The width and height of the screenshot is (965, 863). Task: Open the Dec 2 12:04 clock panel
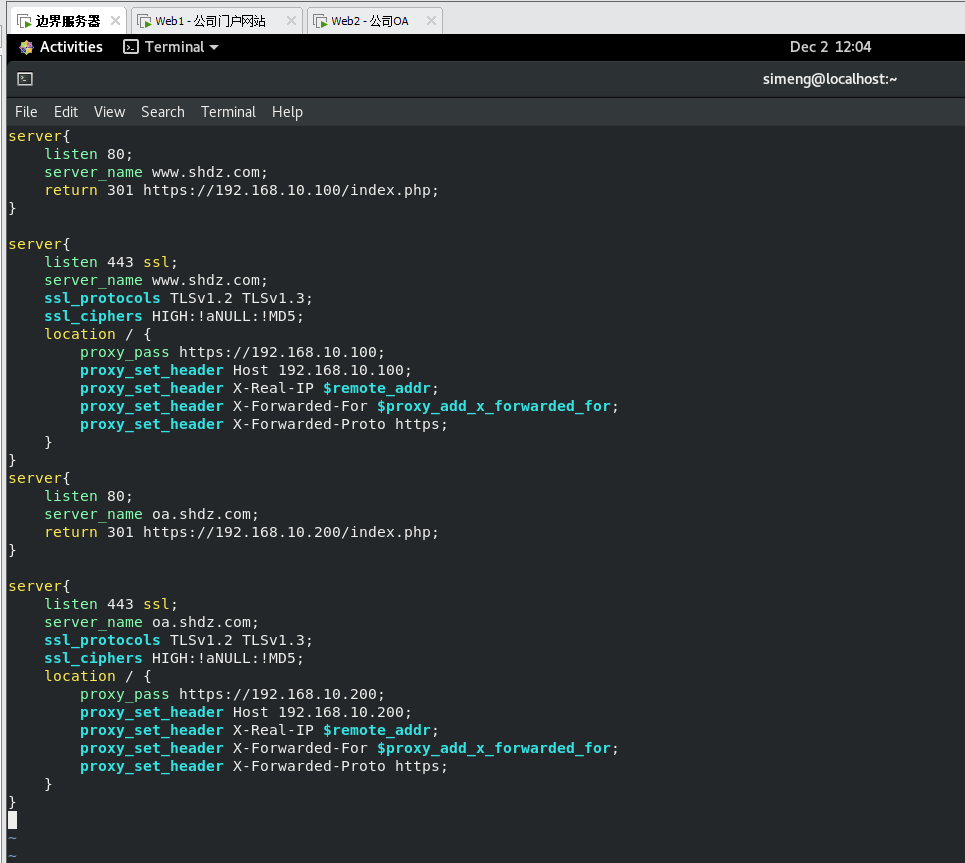pos(830,47)
